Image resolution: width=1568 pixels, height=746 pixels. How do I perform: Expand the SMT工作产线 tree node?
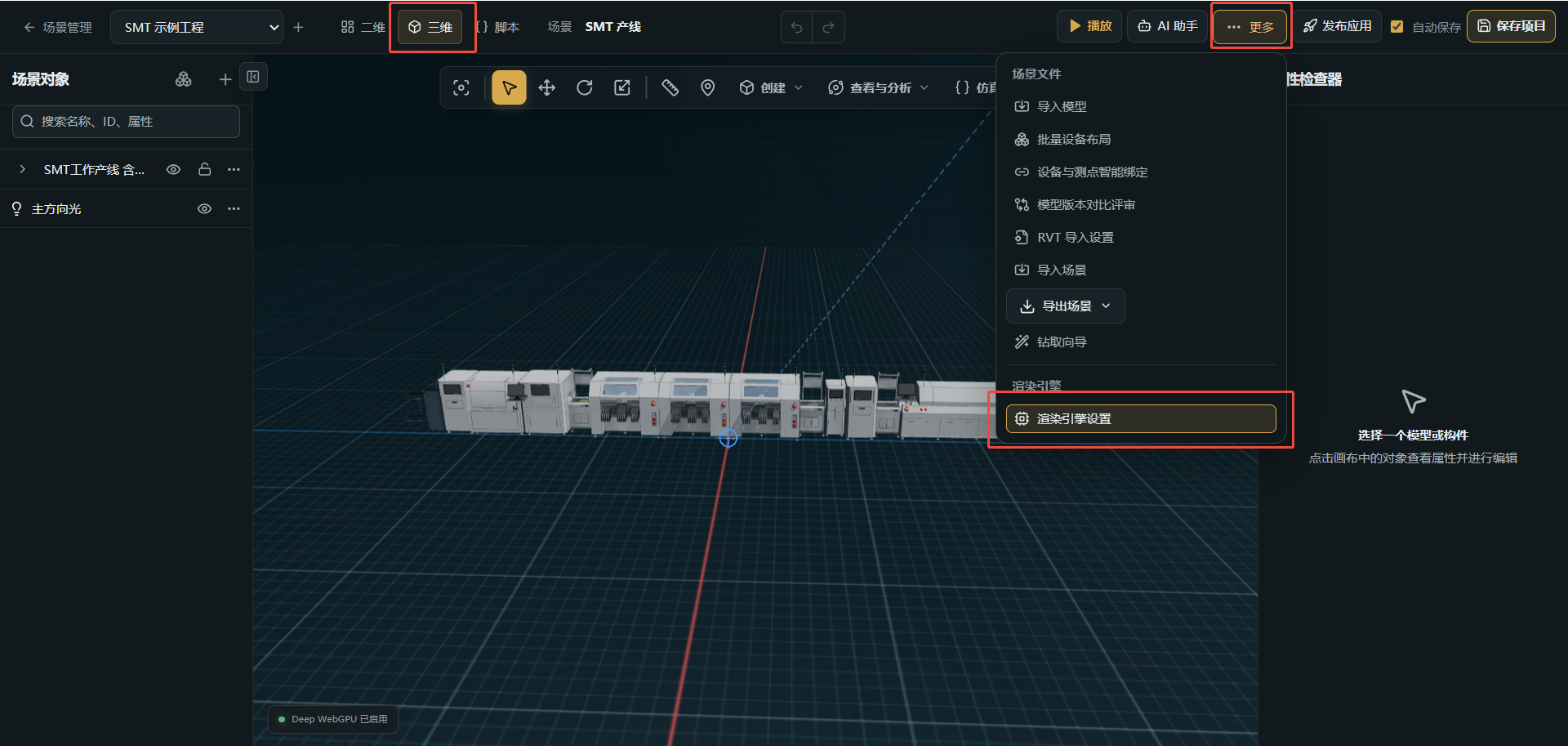(23, 169)
